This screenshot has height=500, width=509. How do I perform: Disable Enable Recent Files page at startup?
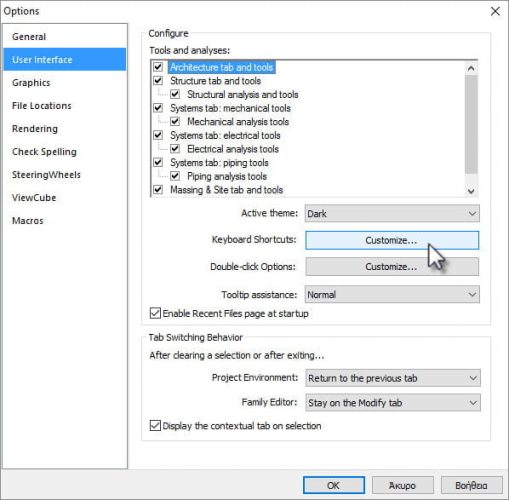point(155,313)
